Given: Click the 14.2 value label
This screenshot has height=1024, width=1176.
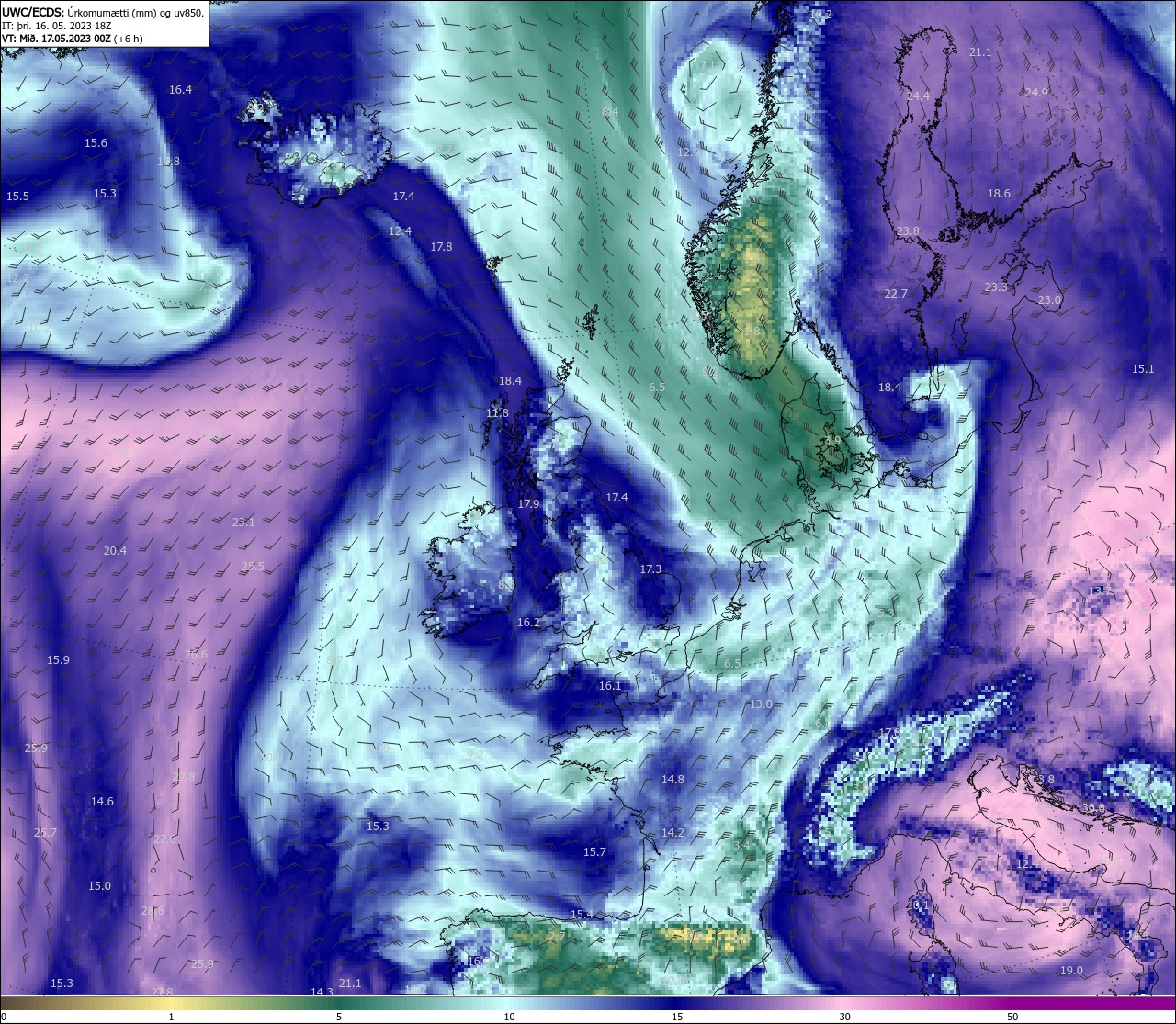Looking at the screenshot, I should tap(673, 833).
